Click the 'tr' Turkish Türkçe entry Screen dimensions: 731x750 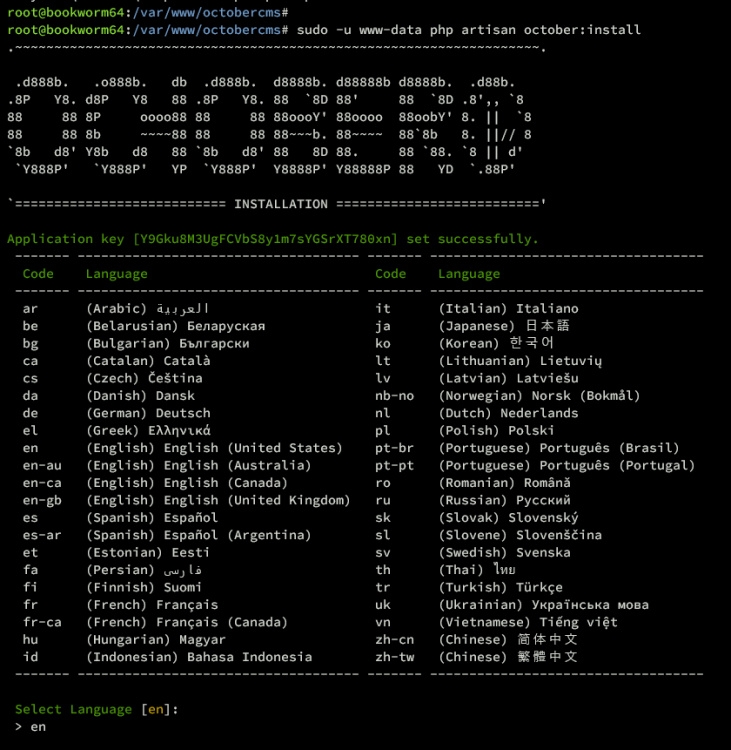(469, 587)
